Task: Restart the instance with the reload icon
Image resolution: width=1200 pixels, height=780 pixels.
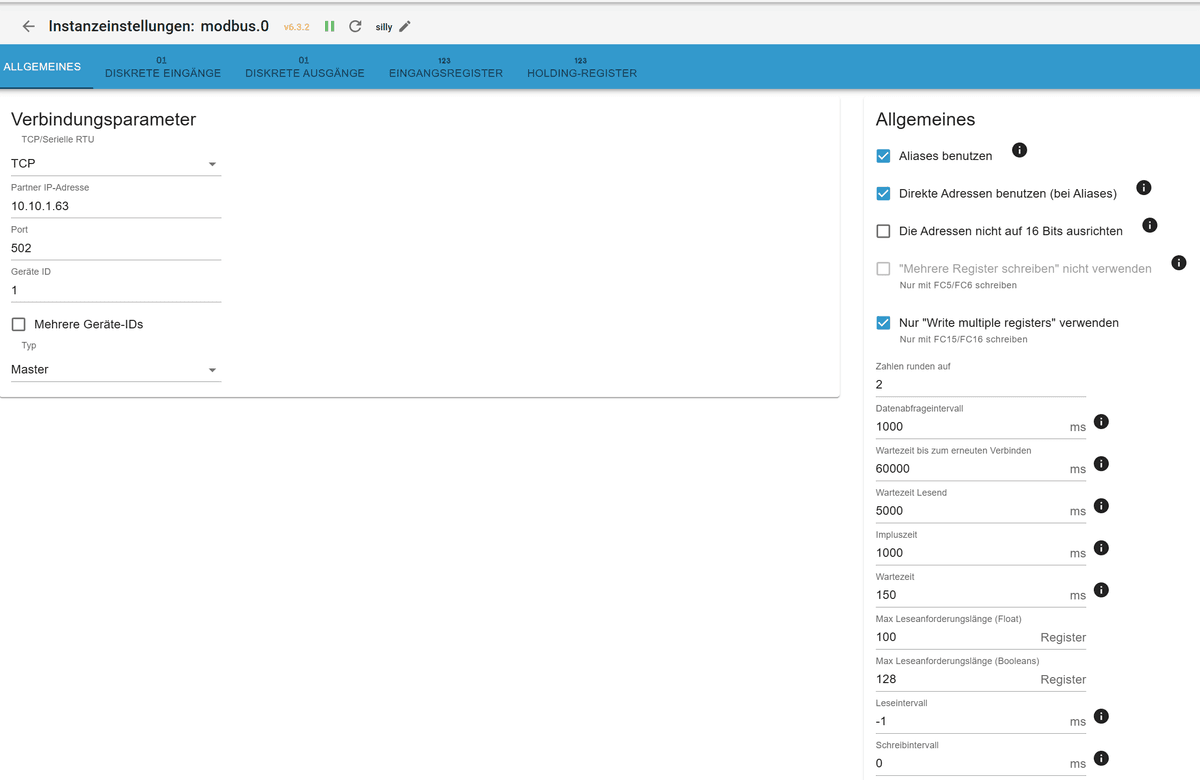Action: click(x=355, y=27)
